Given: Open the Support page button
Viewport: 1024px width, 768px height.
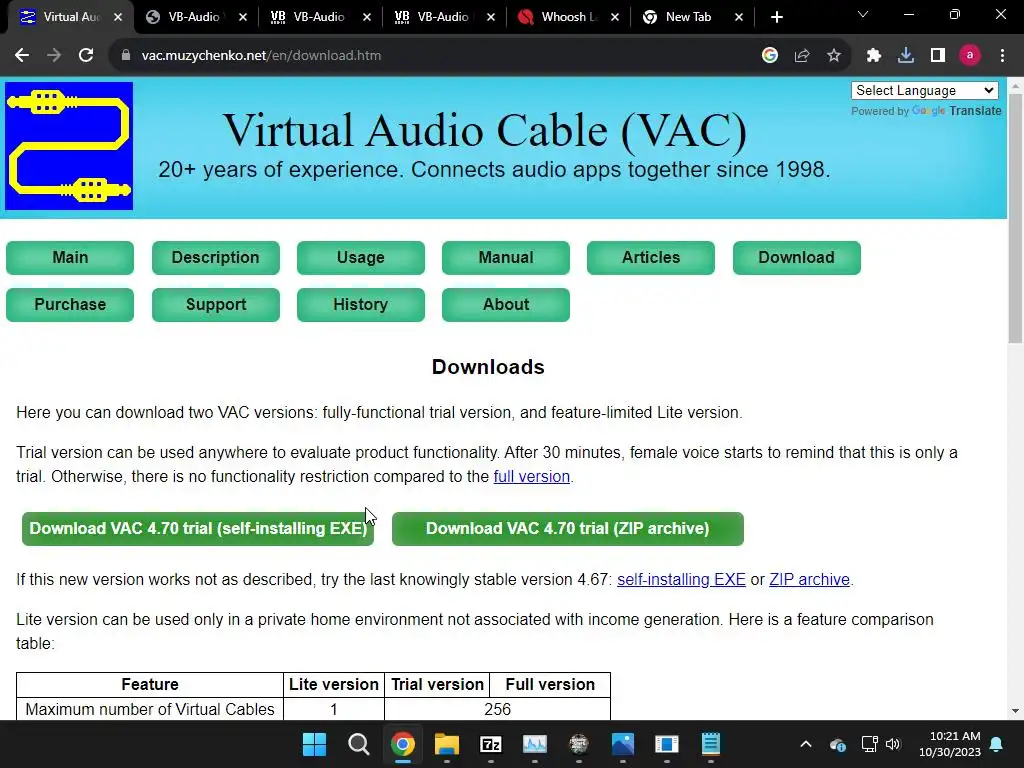Looking at the screenshot, I should point(216,304).
